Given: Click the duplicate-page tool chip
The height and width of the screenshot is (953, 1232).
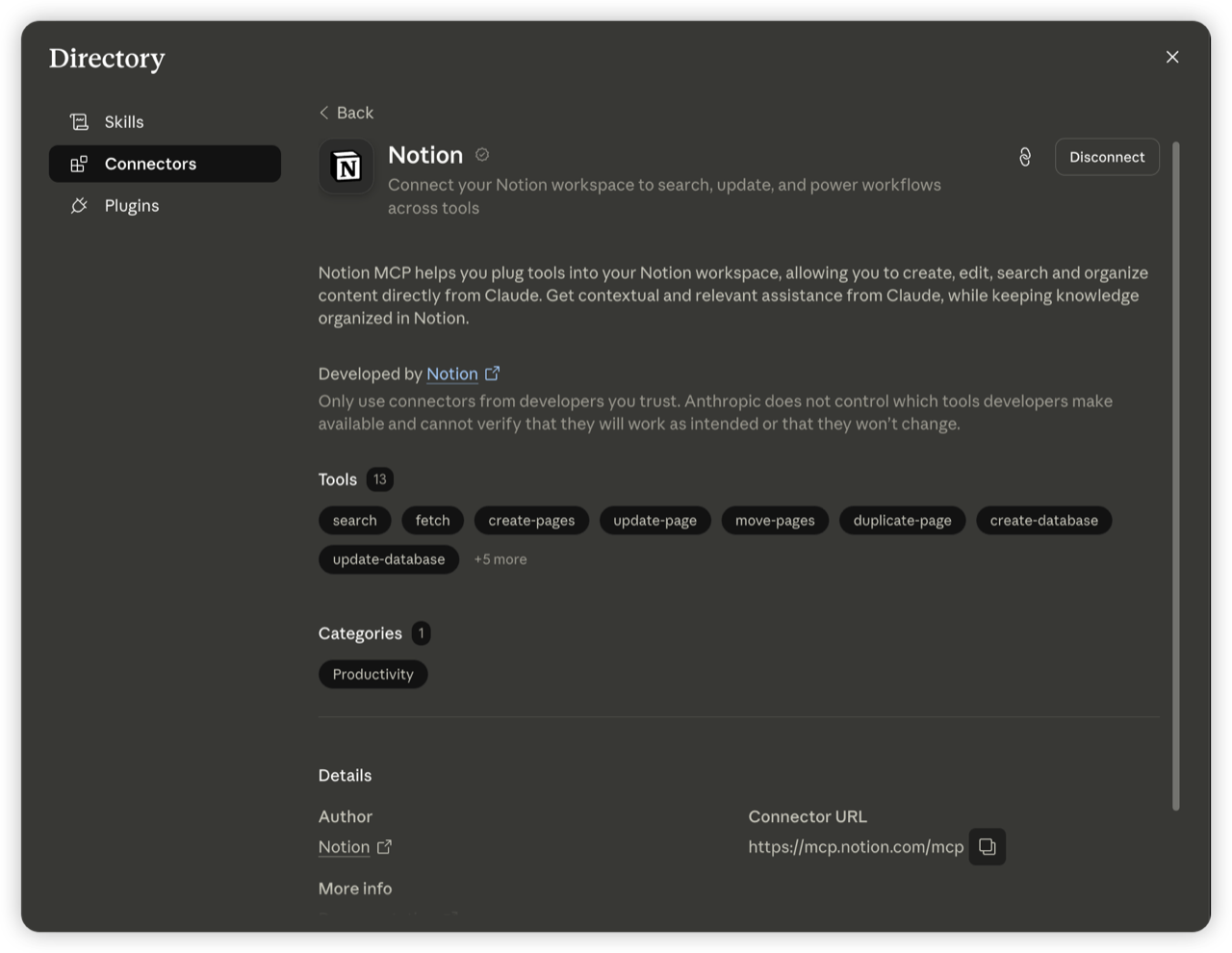Looking at the screenshot, I should [x=903, y=521].
